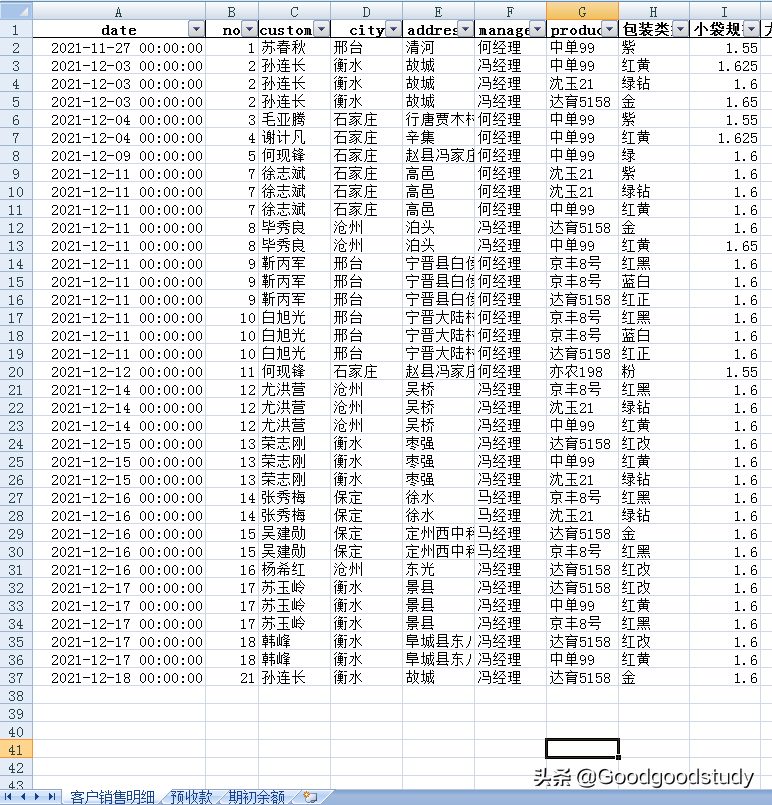Click 红正 packaging cell in row 16
This screenshot has height=805, width=772.
[x=654, y=300]
